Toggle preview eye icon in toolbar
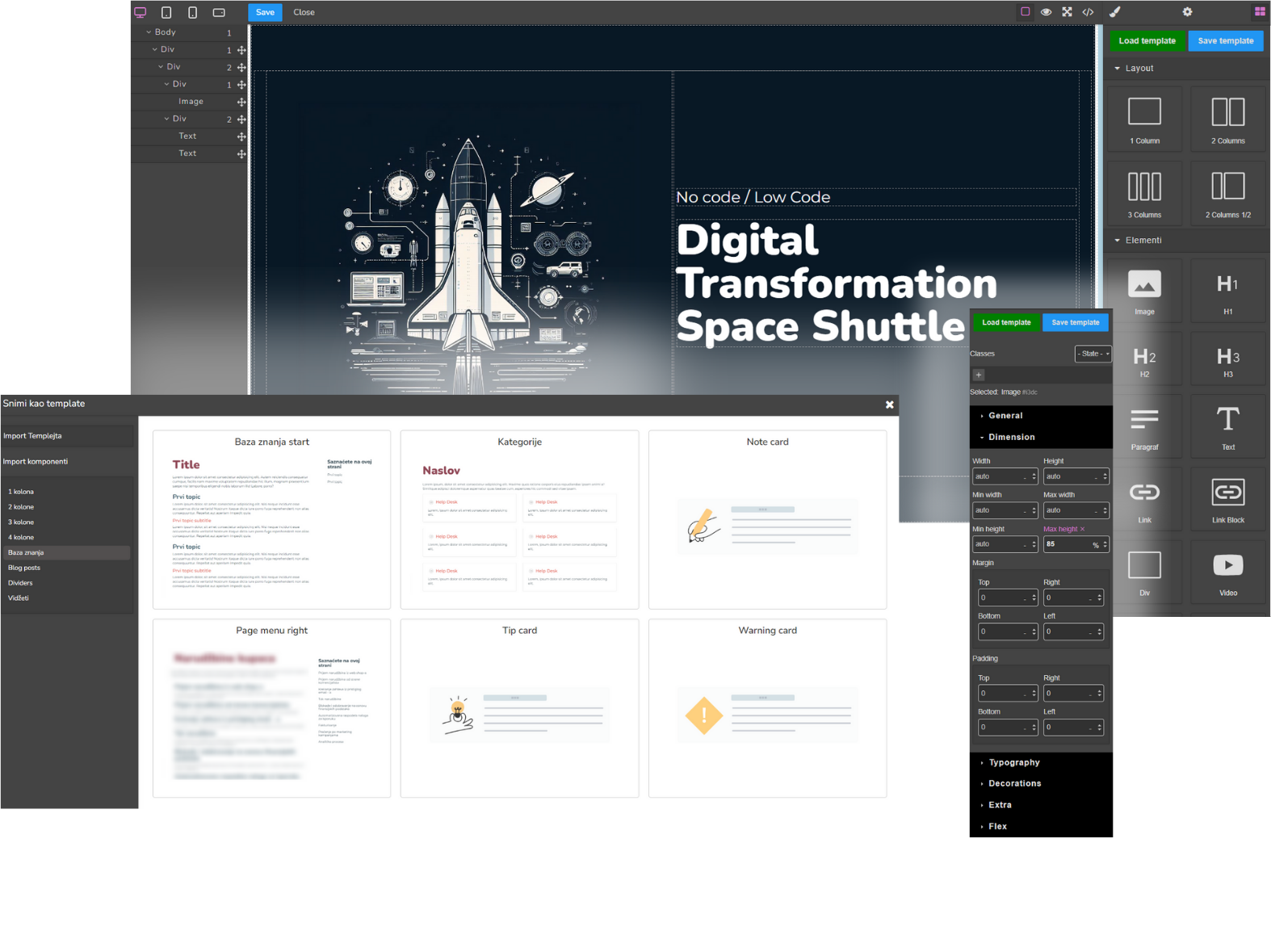The width and height of the screenshot is (1271, 952). click(x=1046, y=12)
